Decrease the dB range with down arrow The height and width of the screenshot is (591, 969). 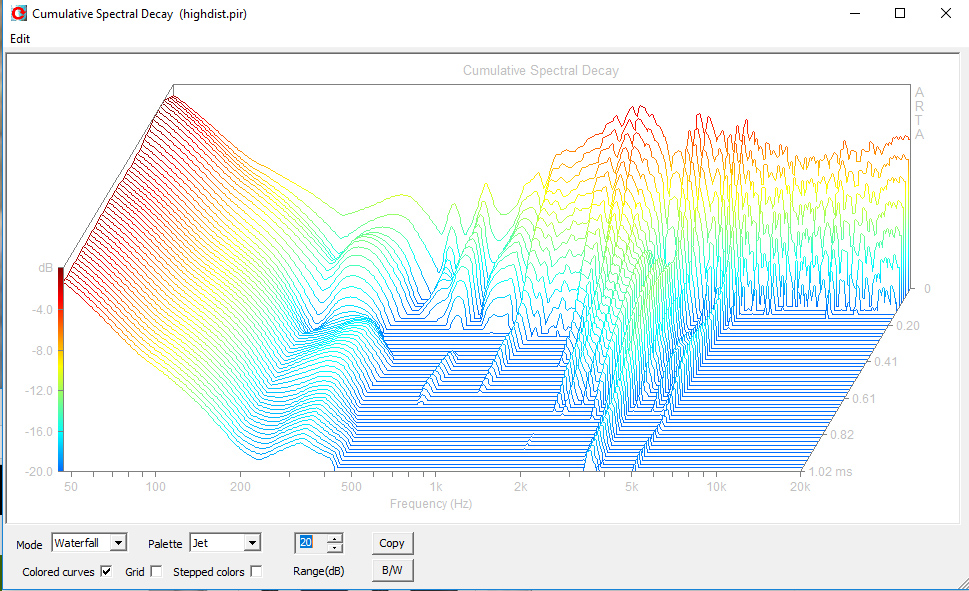(x=334, y=548)
